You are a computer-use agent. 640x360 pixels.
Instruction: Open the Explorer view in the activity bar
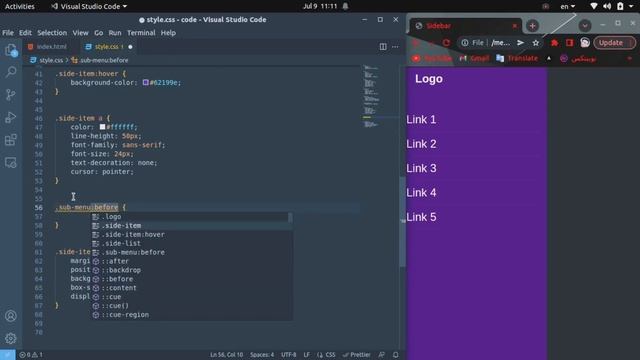click(11, 51)
